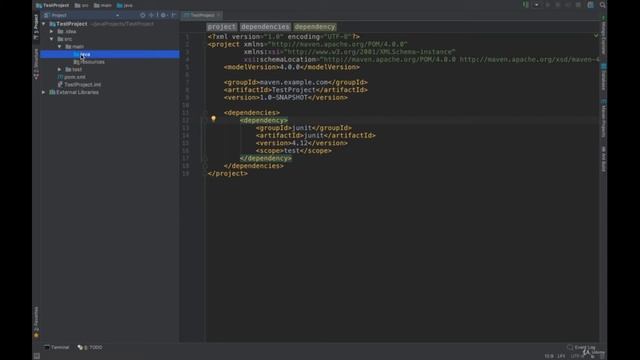Fold the dependencies block at line 11

click(x=204, y=113)
